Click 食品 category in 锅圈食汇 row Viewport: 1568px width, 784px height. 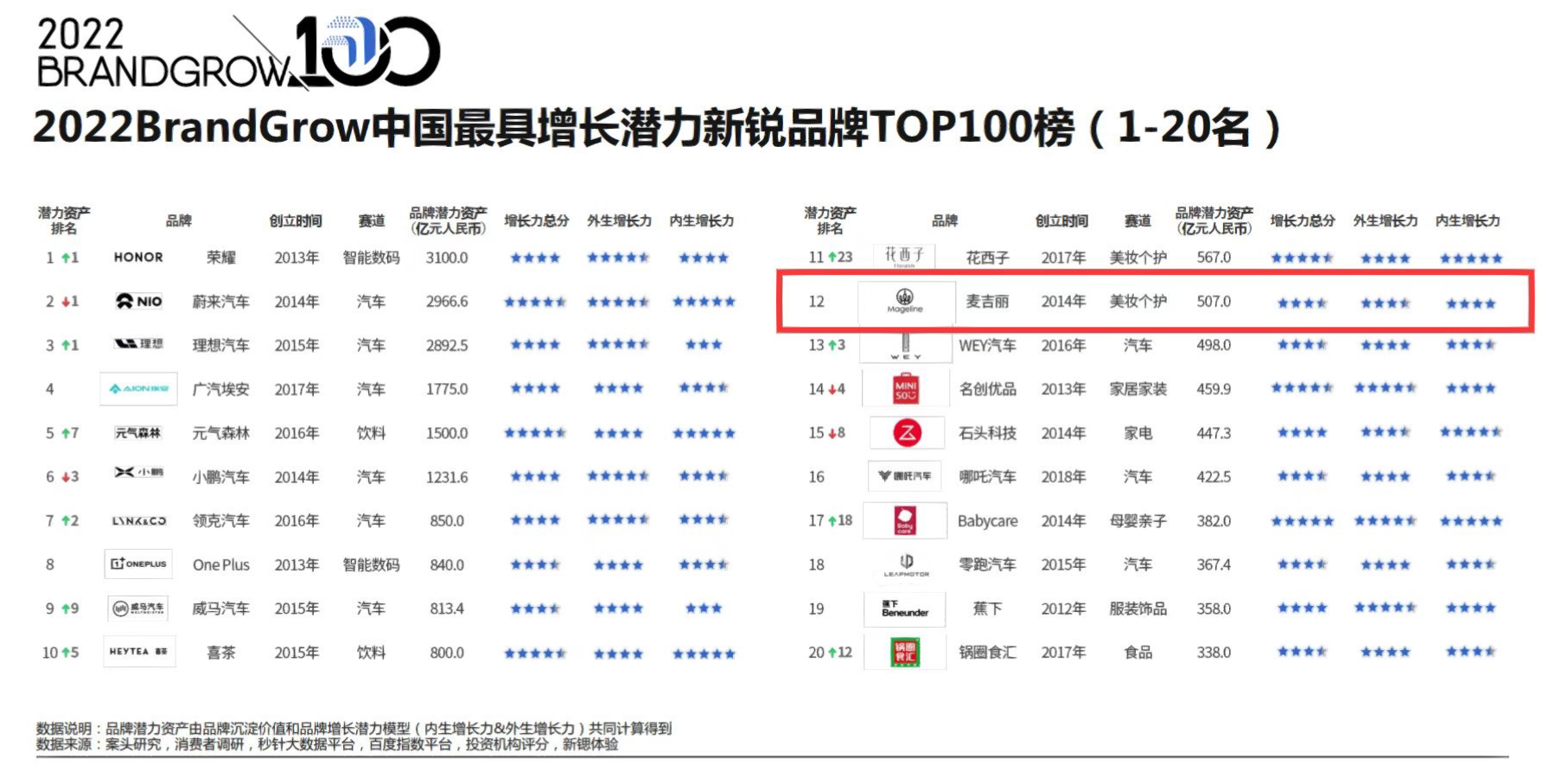coord(1138,653)
